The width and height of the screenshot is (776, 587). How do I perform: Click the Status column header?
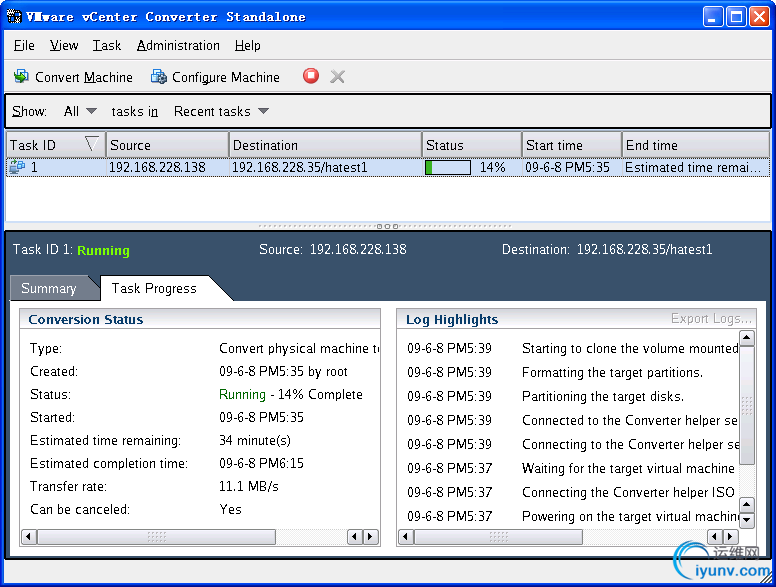coord(472,145)
